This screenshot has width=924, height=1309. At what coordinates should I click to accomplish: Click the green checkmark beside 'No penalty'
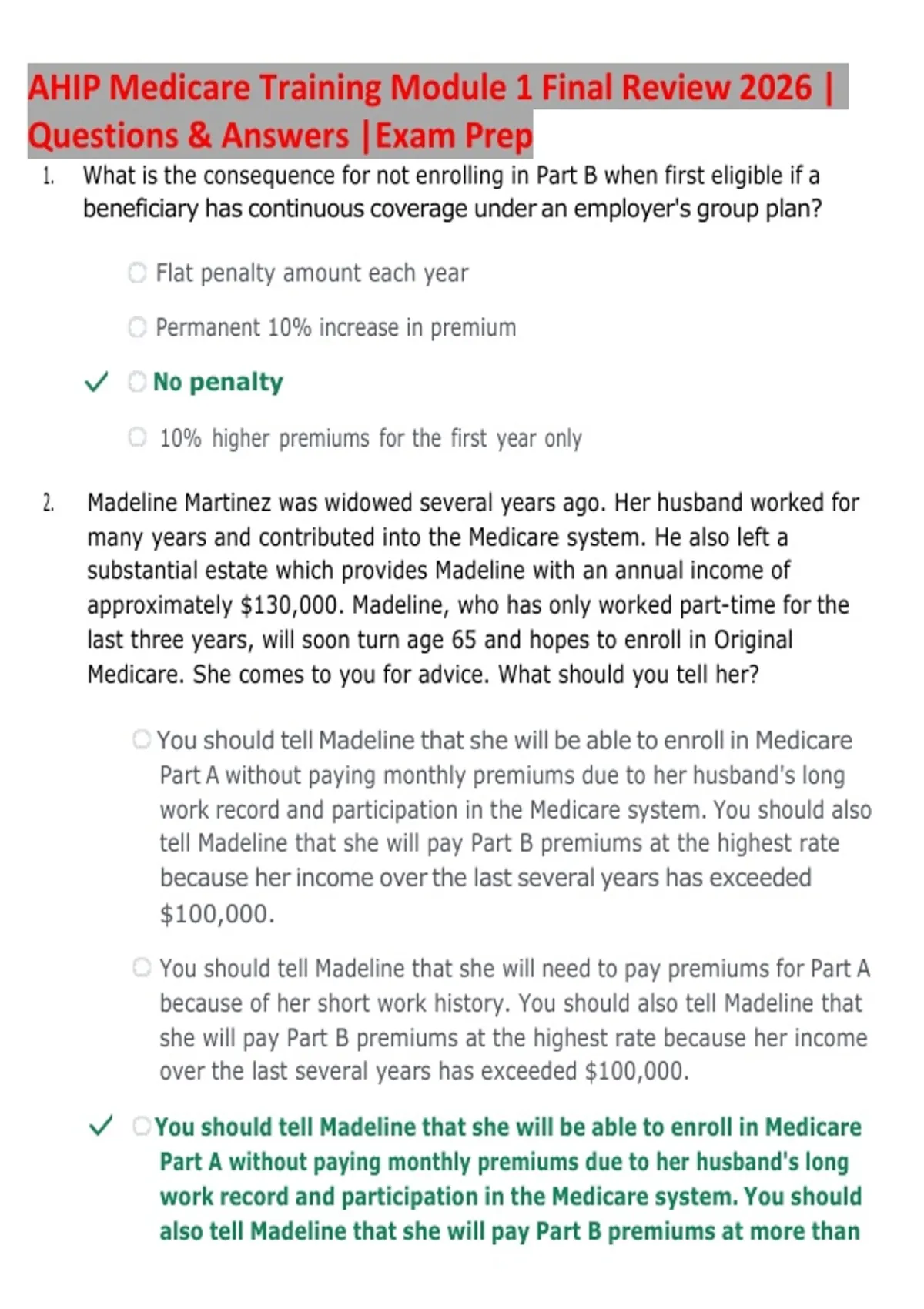(x=96, y=381)
